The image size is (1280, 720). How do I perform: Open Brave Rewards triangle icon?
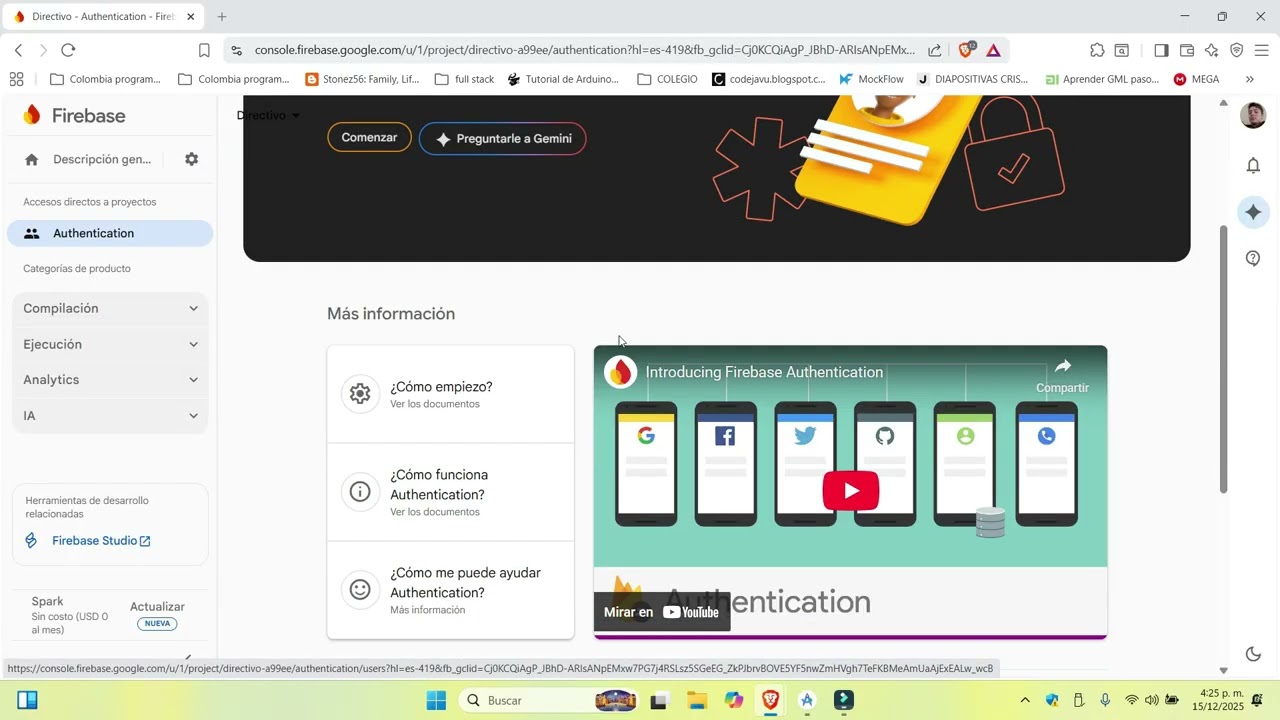point(993,50)
